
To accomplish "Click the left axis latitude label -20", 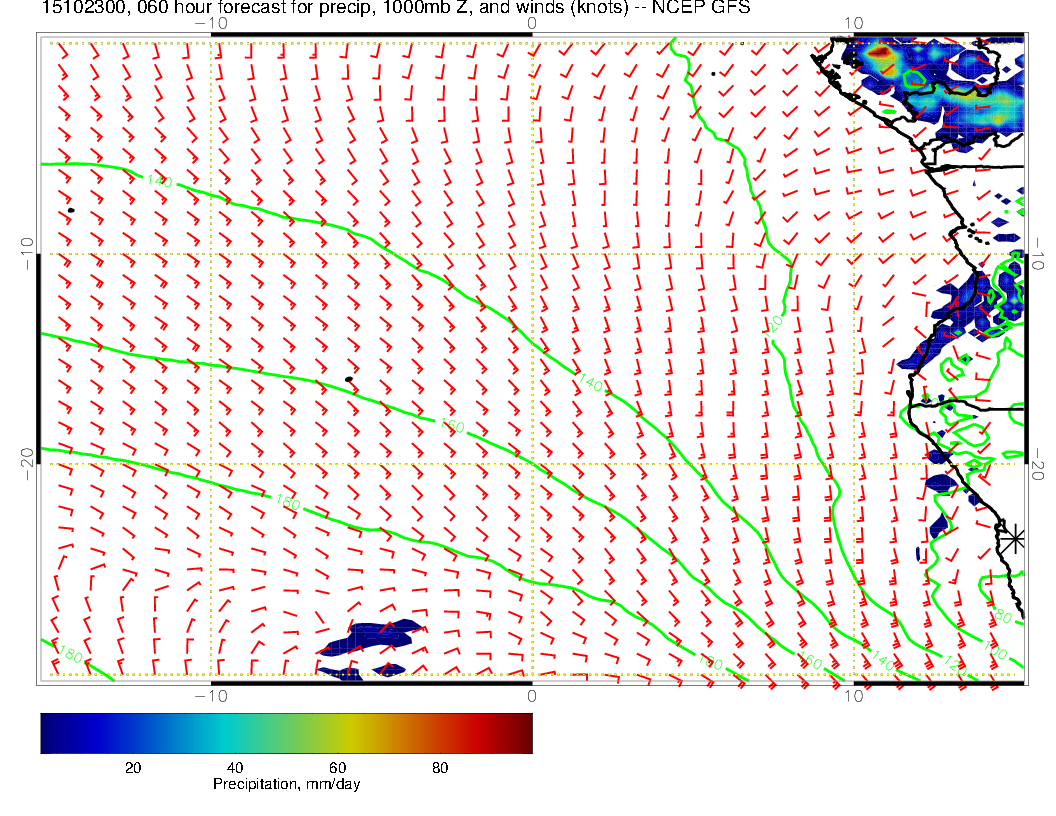I will tap(25, 463).
